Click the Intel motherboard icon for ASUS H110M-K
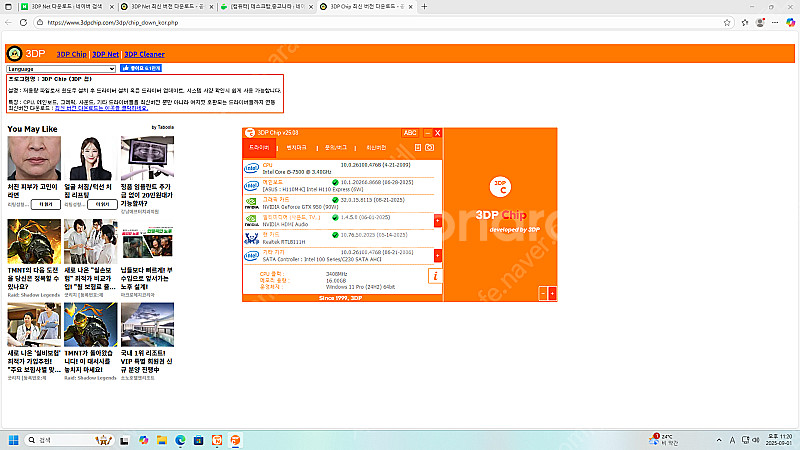Screen dimensions: 800x450 pyautogui.click(x=252, y=186)
